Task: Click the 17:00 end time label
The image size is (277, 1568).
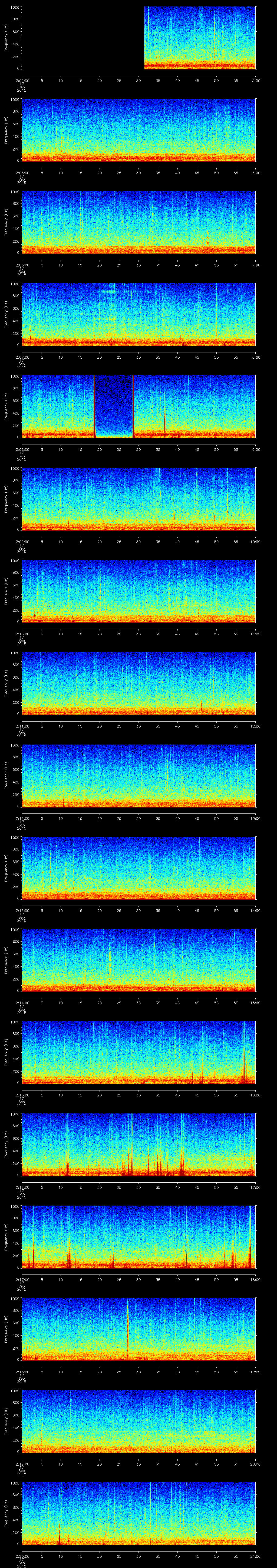Action: [256, 1187]
